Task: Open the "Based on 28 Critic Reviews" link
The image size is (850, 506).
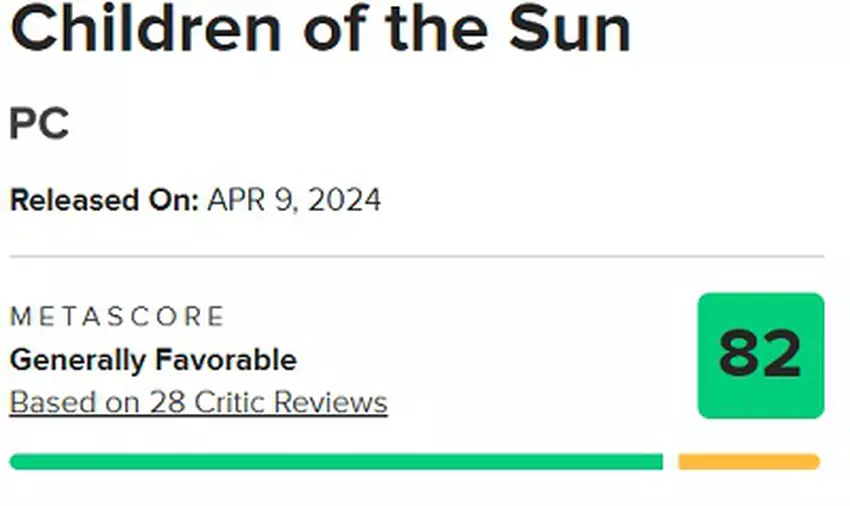Action: coord(198,402)
